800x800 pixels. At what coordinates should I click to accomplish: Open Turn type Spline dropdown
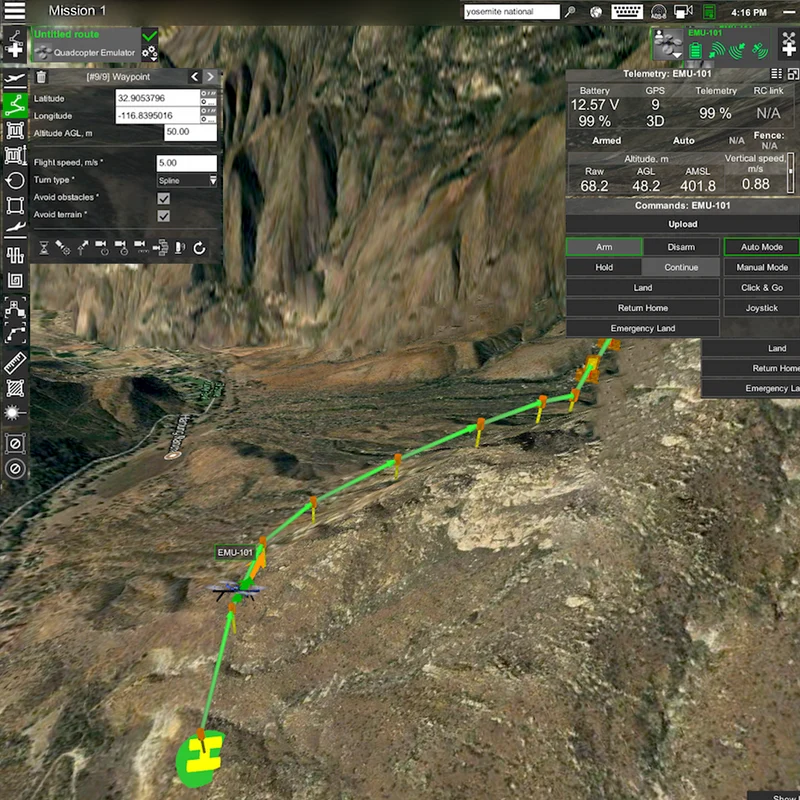(x=187, y=181)
